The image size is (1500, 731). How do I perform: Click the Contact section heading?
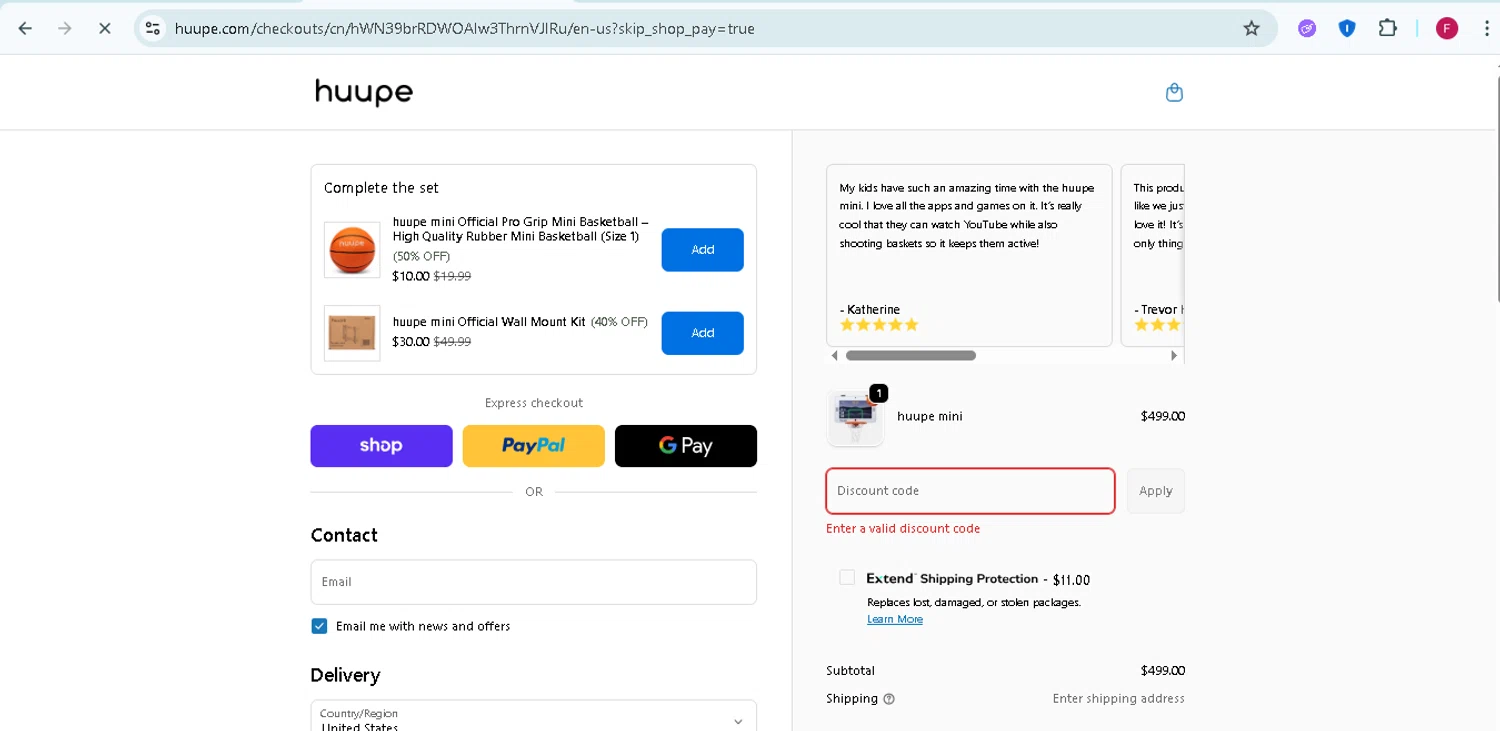[x=344, y=535]
